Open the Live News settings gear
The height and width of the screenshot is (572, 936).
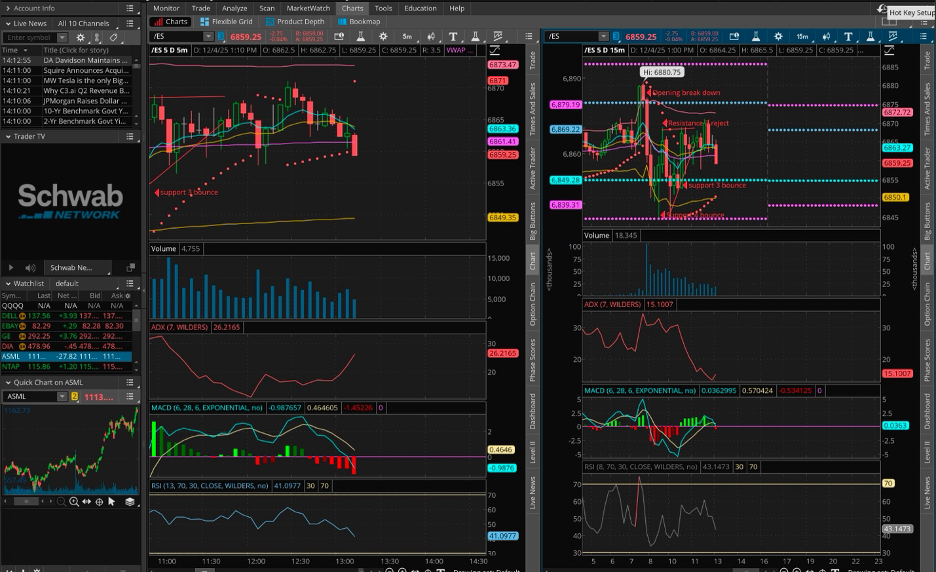point(81,37)
